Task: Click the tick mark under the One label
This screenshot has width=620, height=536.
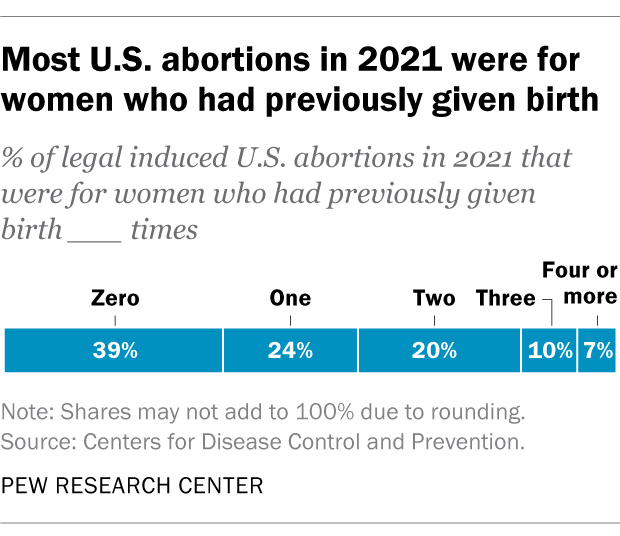Action: (x=290, y=321)
